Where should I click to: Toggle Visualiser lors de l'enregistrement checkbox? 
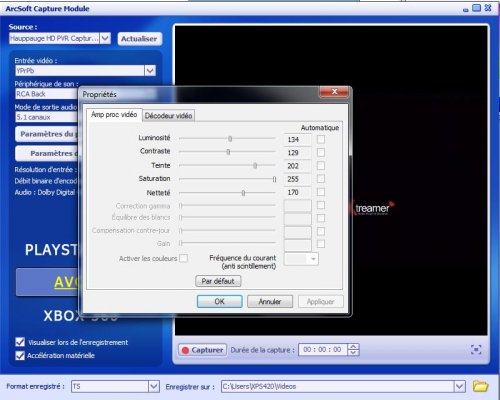point(20,342)
